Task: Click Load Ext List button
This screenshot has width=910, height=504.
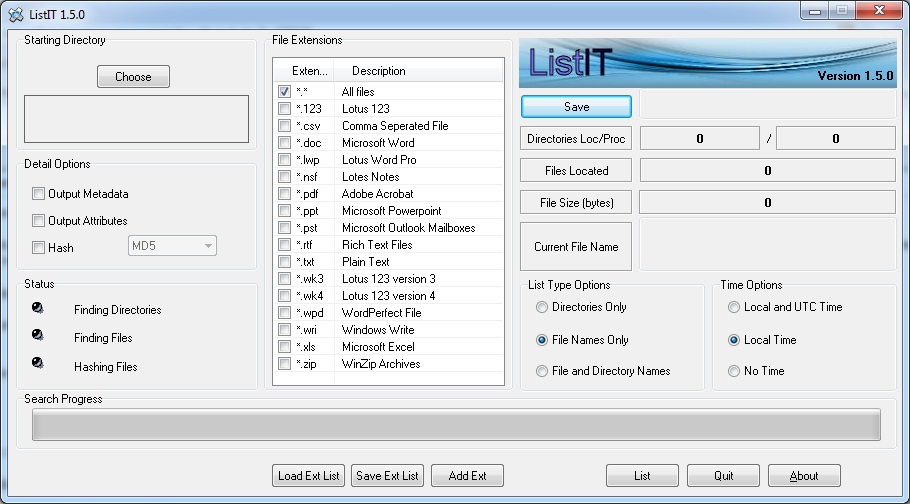Action: click(308, 476)
